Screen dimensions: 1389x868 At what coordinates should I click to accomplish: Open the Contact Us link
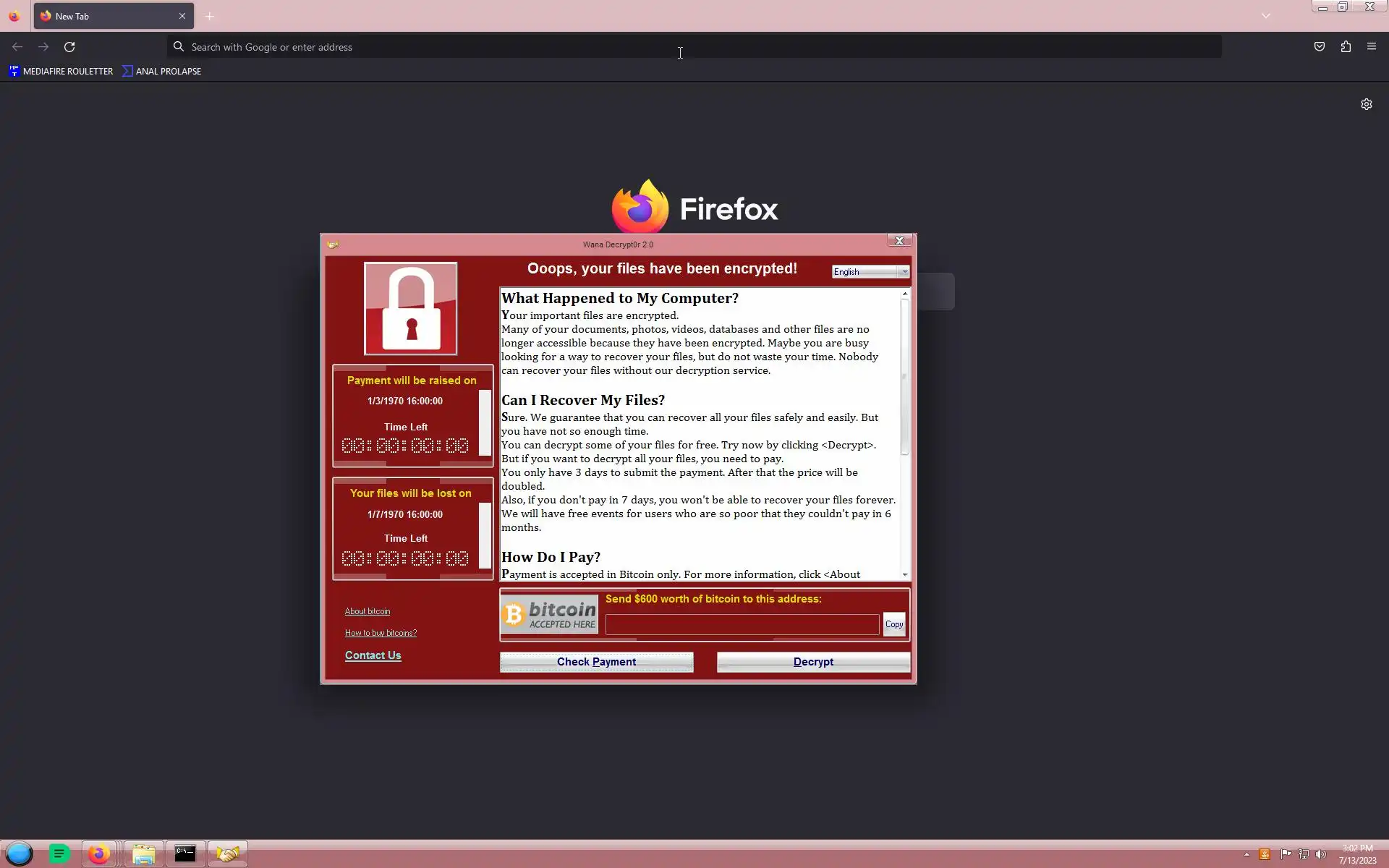[373, 655]
